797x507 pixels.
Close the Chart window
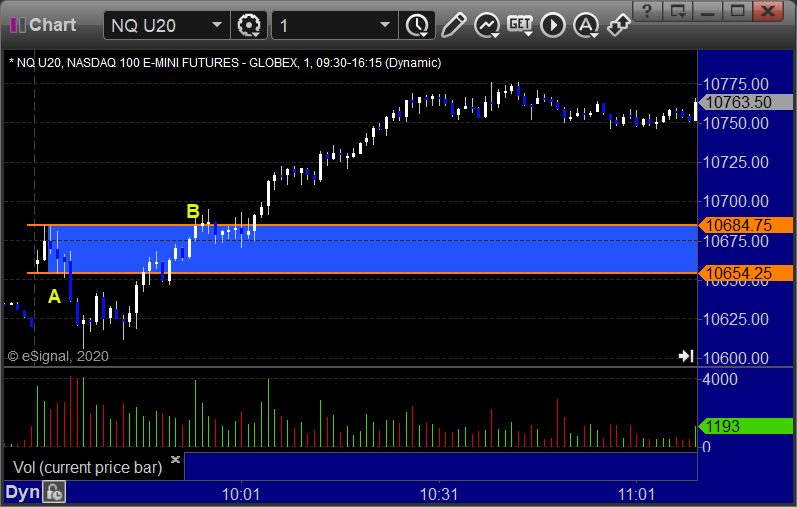tap(768, 11)
